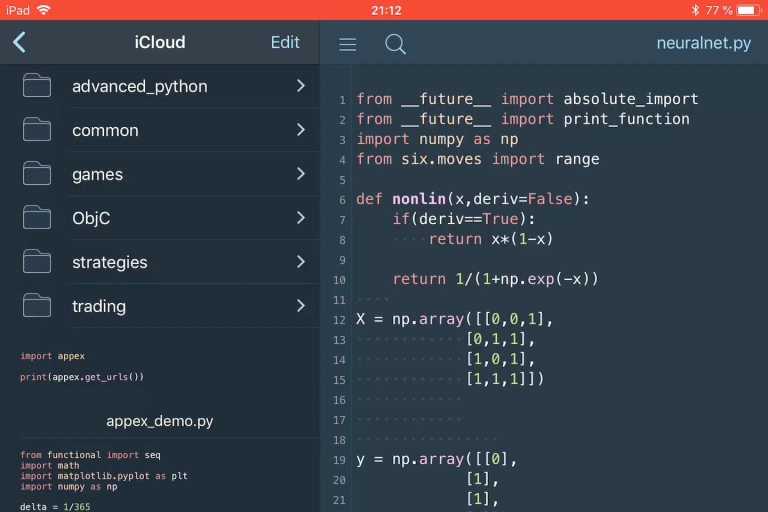Tap the battery icon in status bar
This screenshot has height=512, width=768.
[749, 10]
